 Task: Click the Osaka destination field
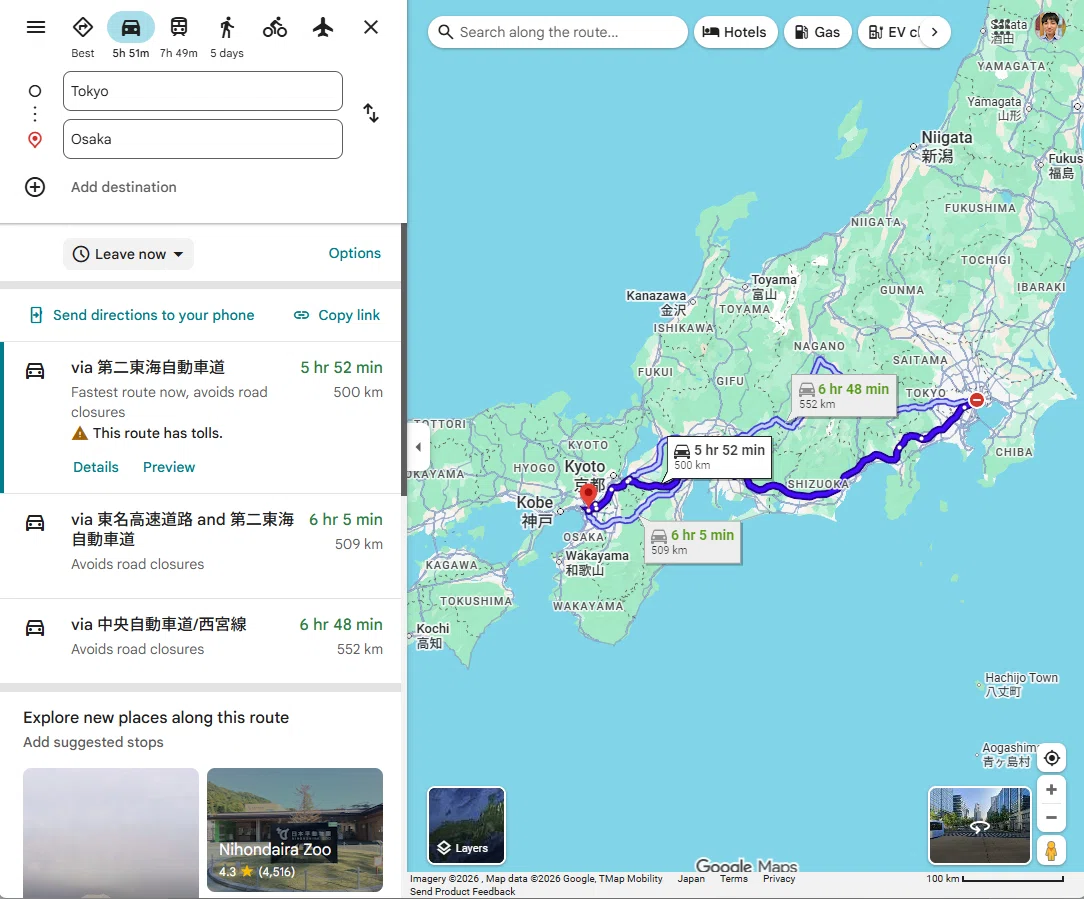pos(203,139)
